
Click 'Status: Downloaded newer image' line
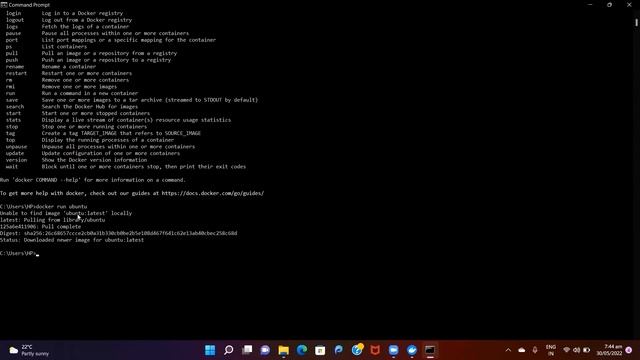click(x=72, y=240)
